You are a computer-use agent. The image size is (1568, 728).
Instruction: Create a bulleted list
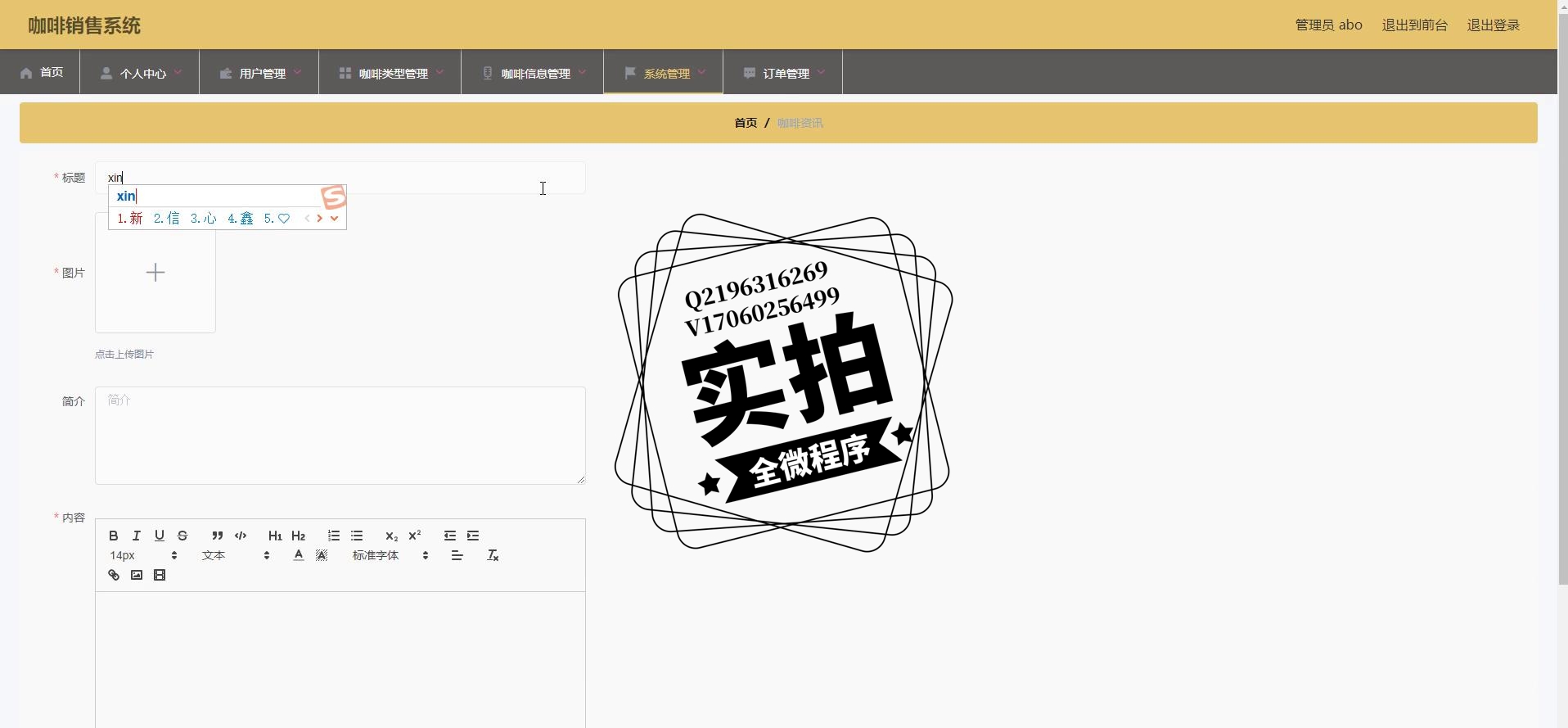[357, 536]
